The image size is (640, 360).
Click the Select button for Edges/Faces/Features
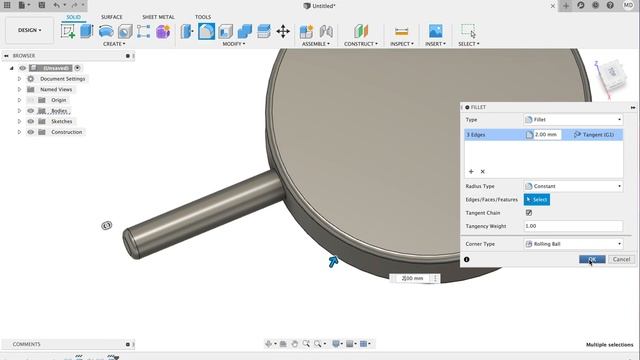[537, 200]
